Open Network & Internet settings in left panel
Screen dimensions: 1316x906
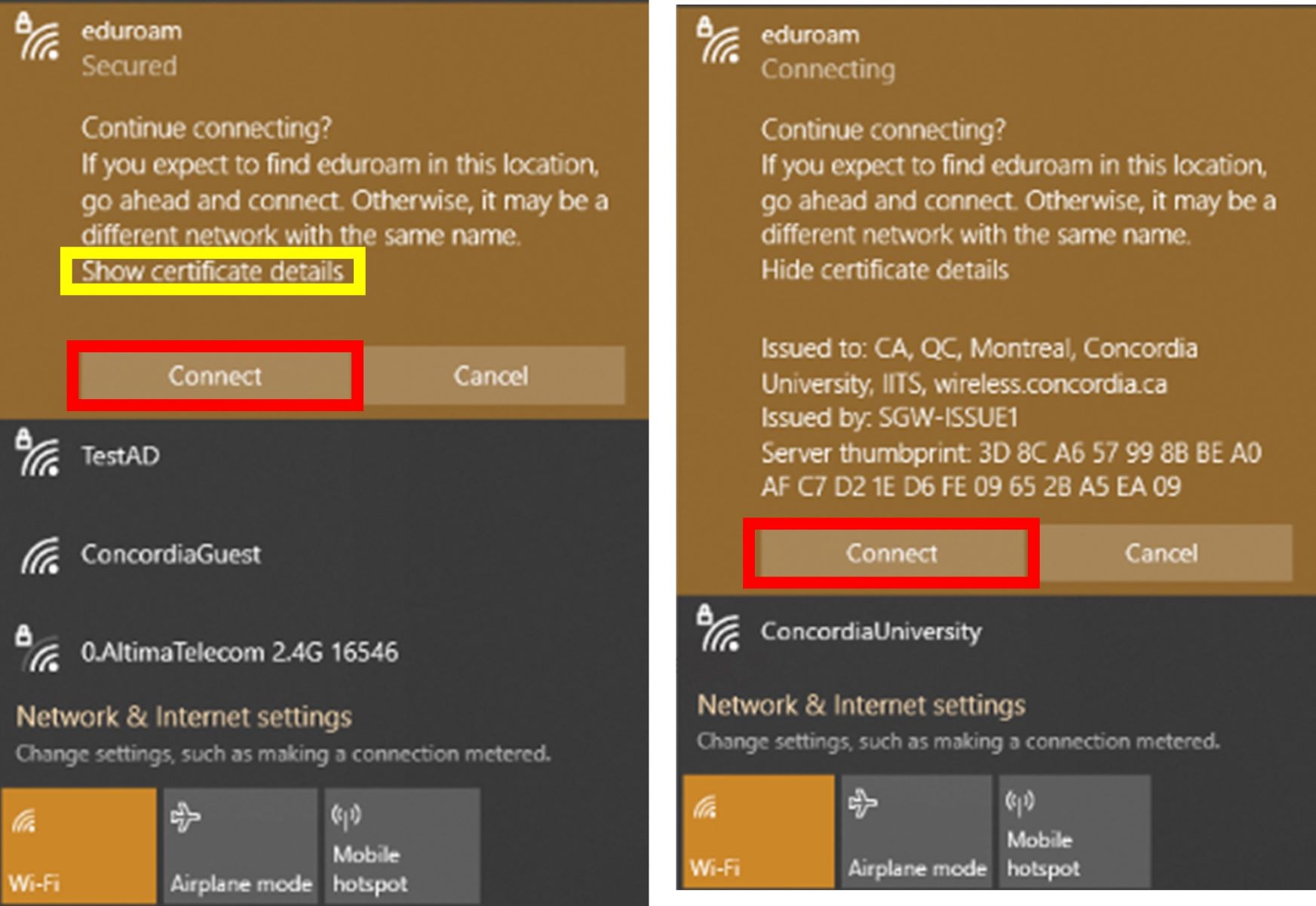[184, 717]
